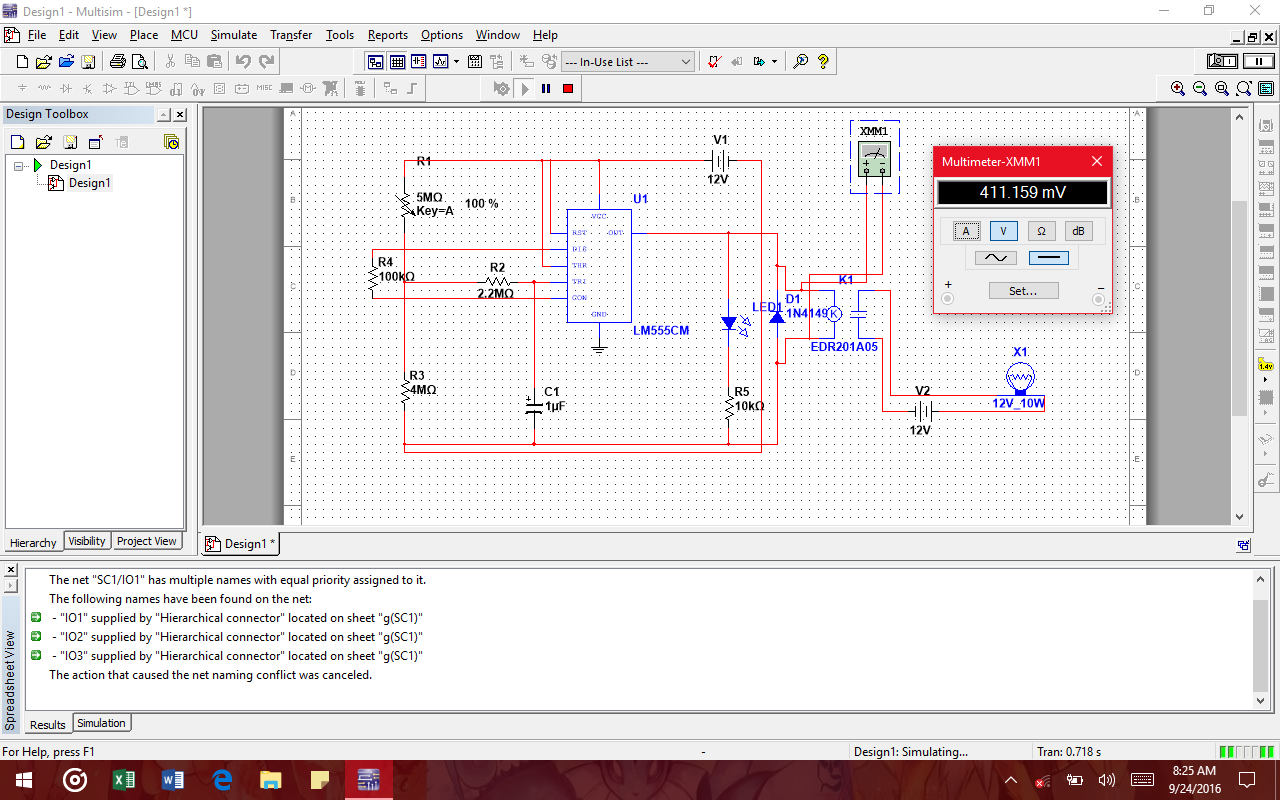The width and height of the screenshot is (1280, 800).
Task: Open the In-Use List dropdown
Action: (628, 62)
